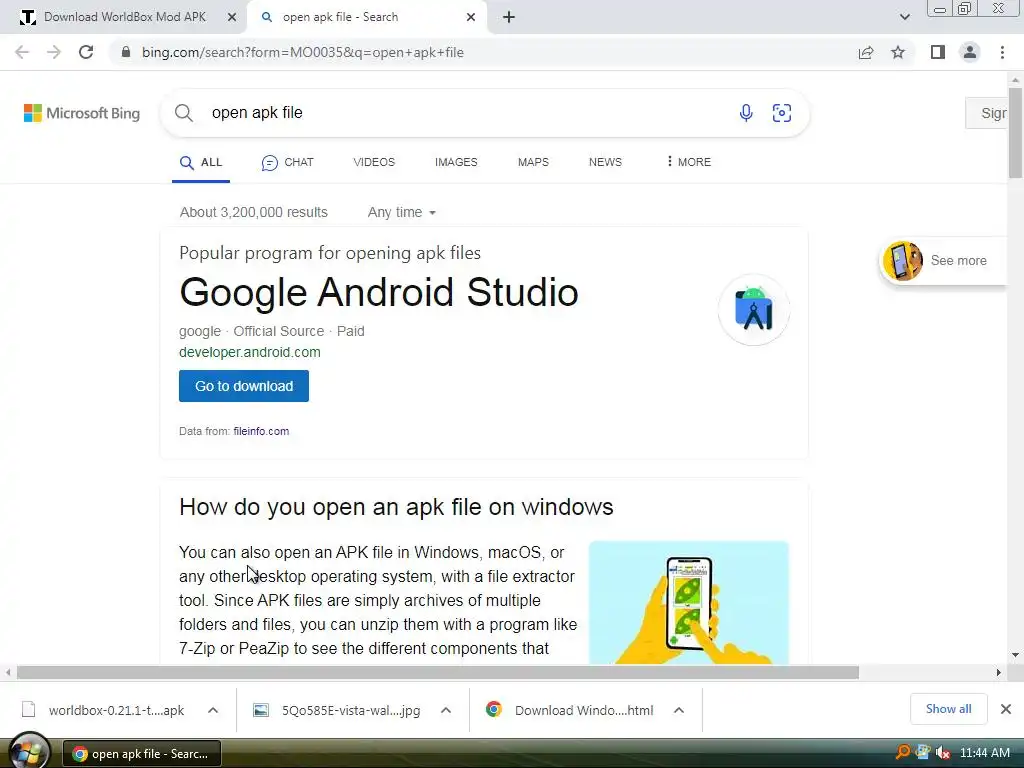
Task: Click the phone illustration image
Action: pos(688,602)
